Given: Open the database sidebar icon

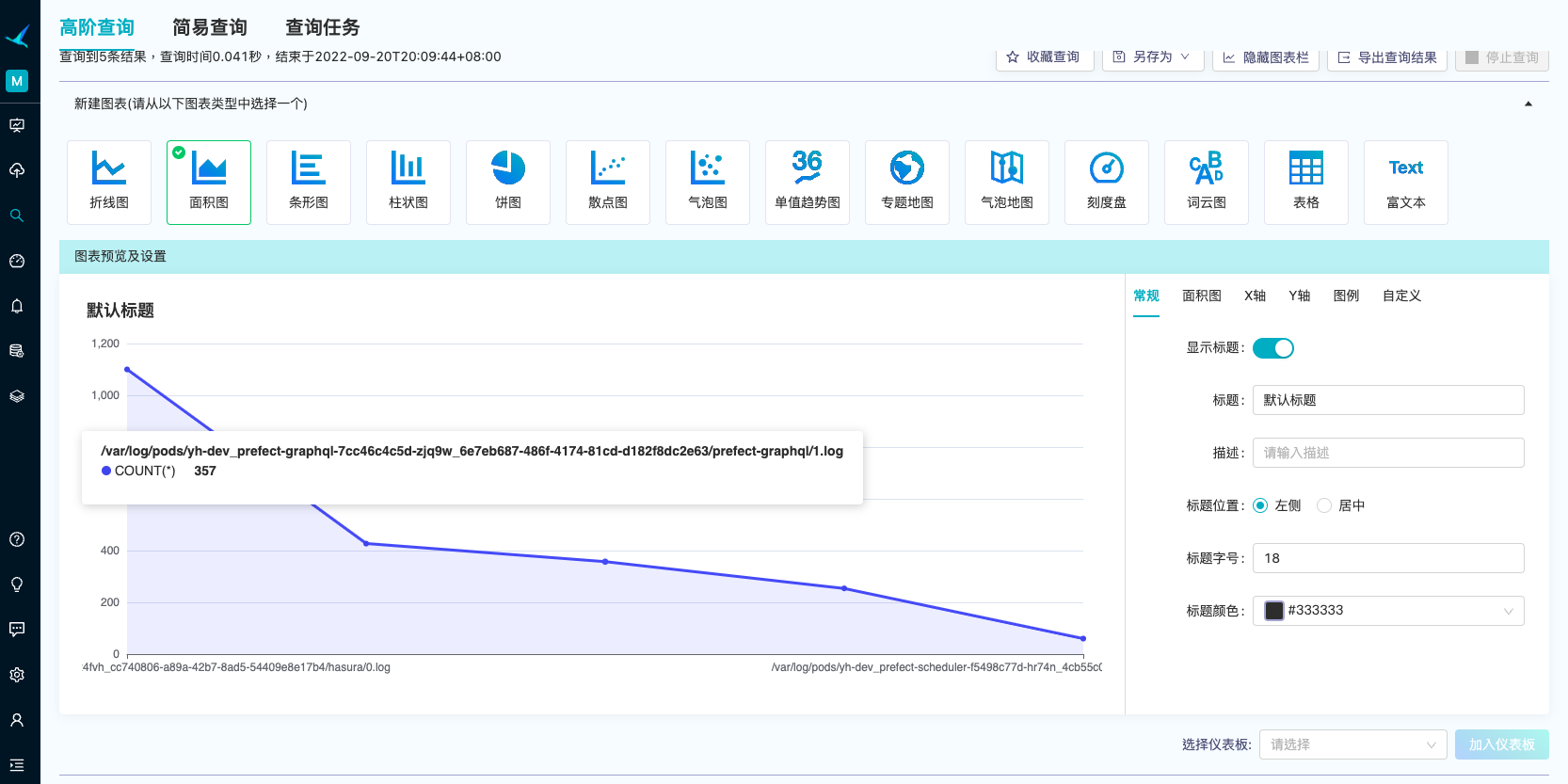Looking at the screenshot, I should tap(17, 351).
